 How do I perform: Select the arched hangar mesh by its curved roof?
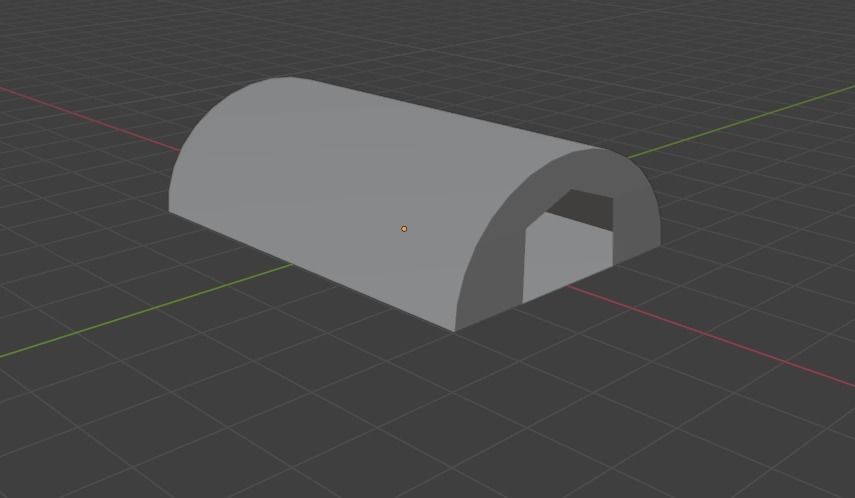tap(349, 180)
